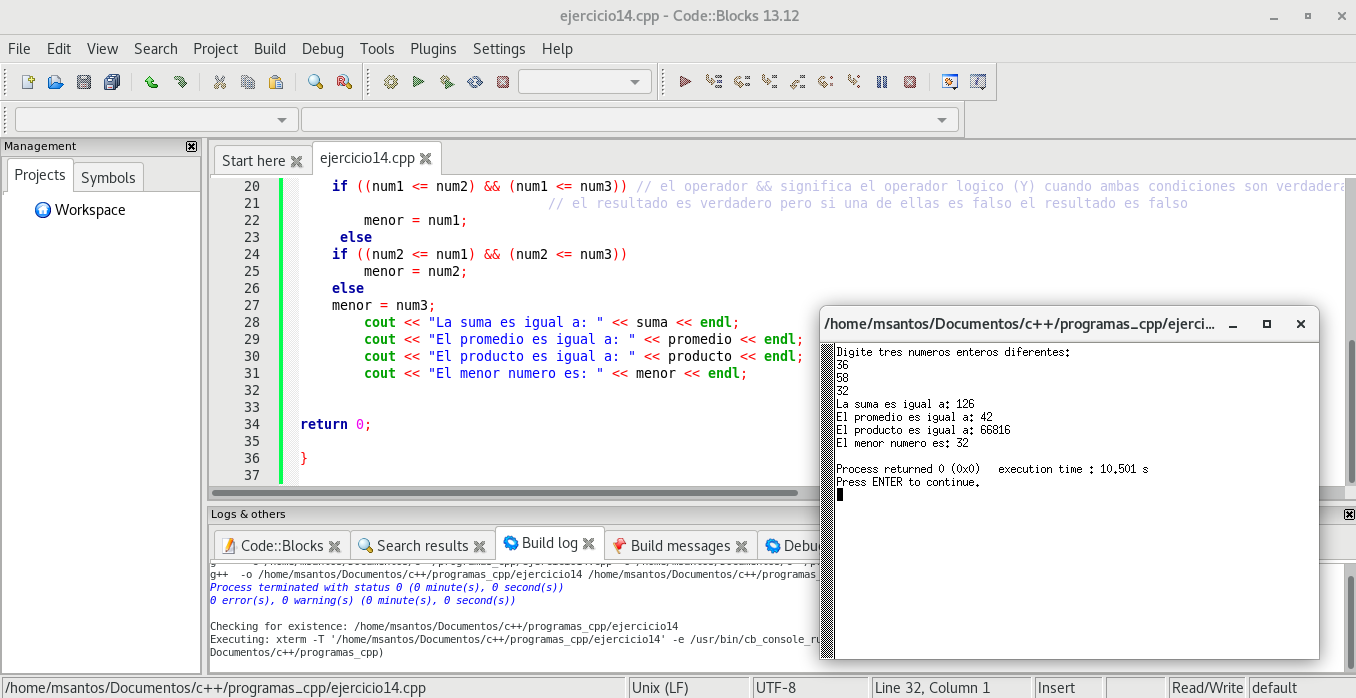Select the Workspace tree item
Viewport: 1356px width, 698px height.
[x=89, y=210]
